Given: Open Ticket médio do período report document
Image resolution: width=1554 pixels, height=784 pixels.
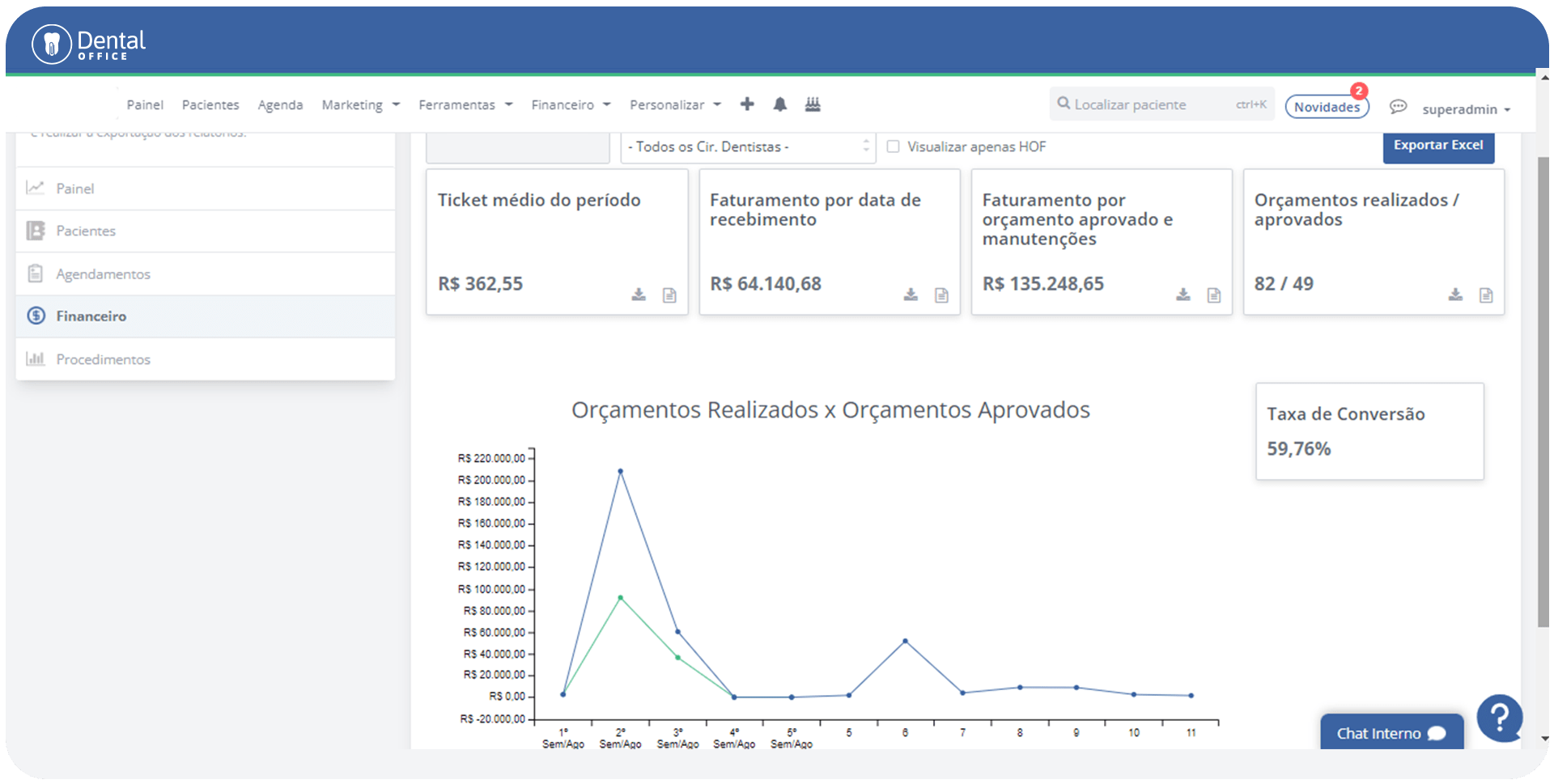Looking at the screenshot, I should pyautogui.click(x=669, y=295).
